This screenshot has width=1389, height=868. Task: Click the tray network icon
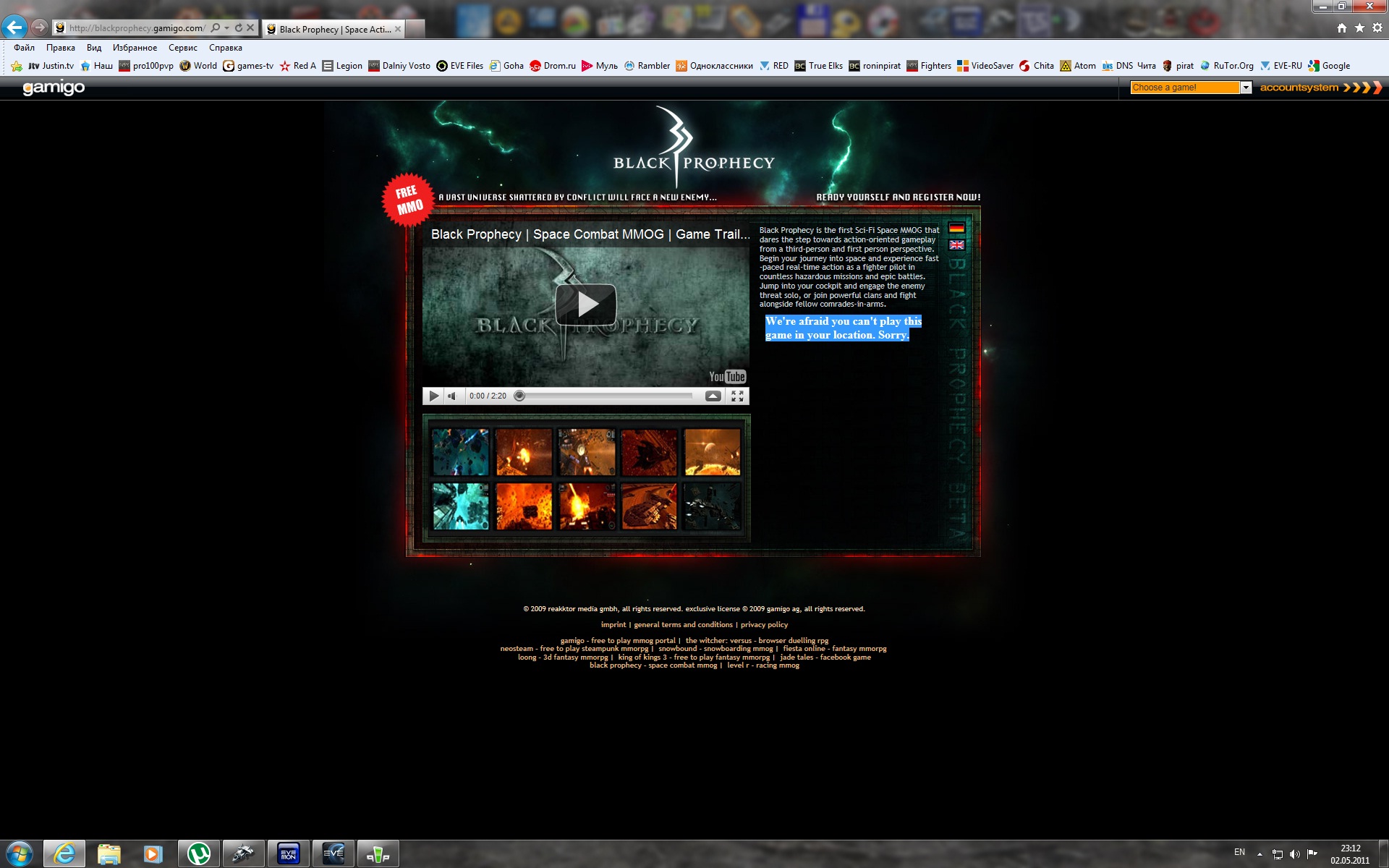coord(1278,854)
